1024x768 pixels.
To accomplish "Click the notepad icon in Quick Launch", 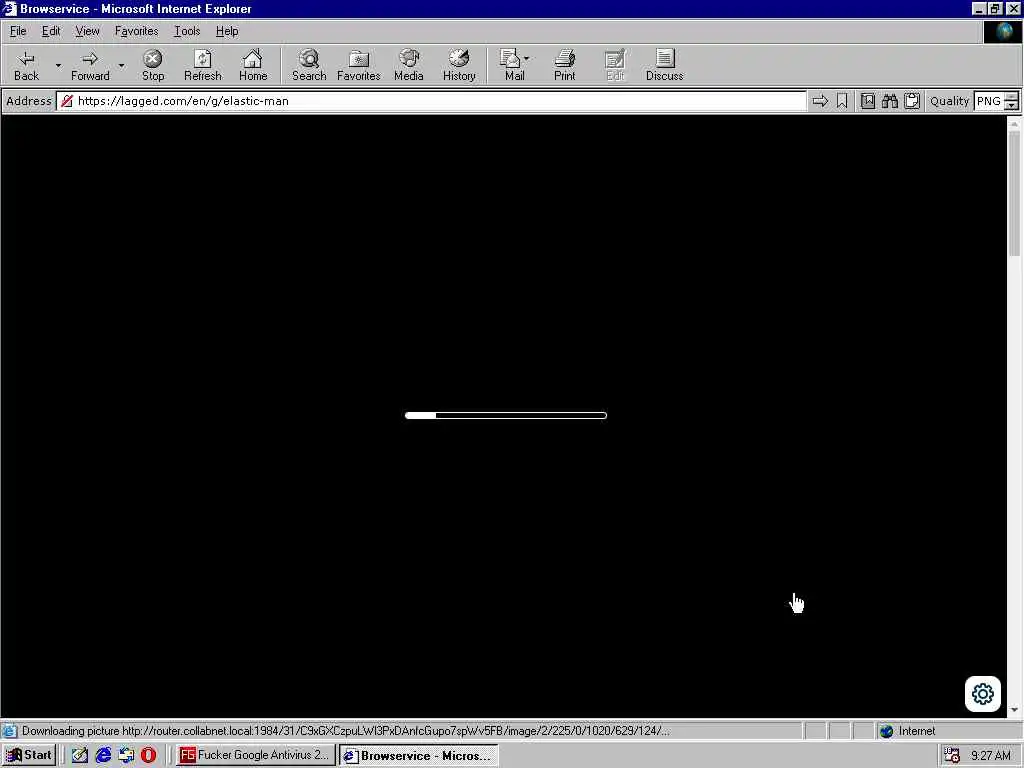I will [80, 756].
